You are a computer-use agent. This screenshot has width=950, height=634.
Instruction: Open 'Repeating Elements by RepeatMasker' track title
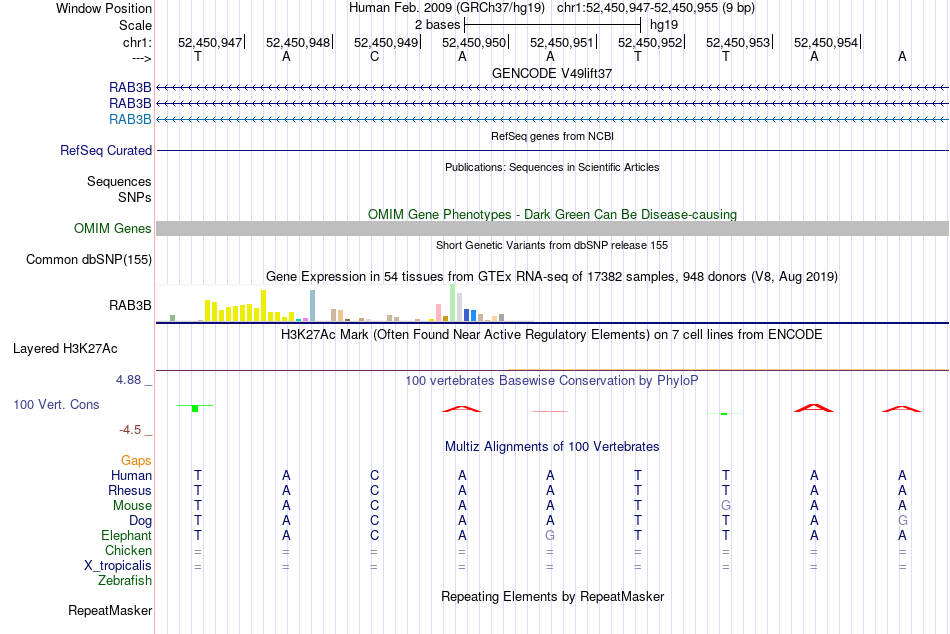552,596
